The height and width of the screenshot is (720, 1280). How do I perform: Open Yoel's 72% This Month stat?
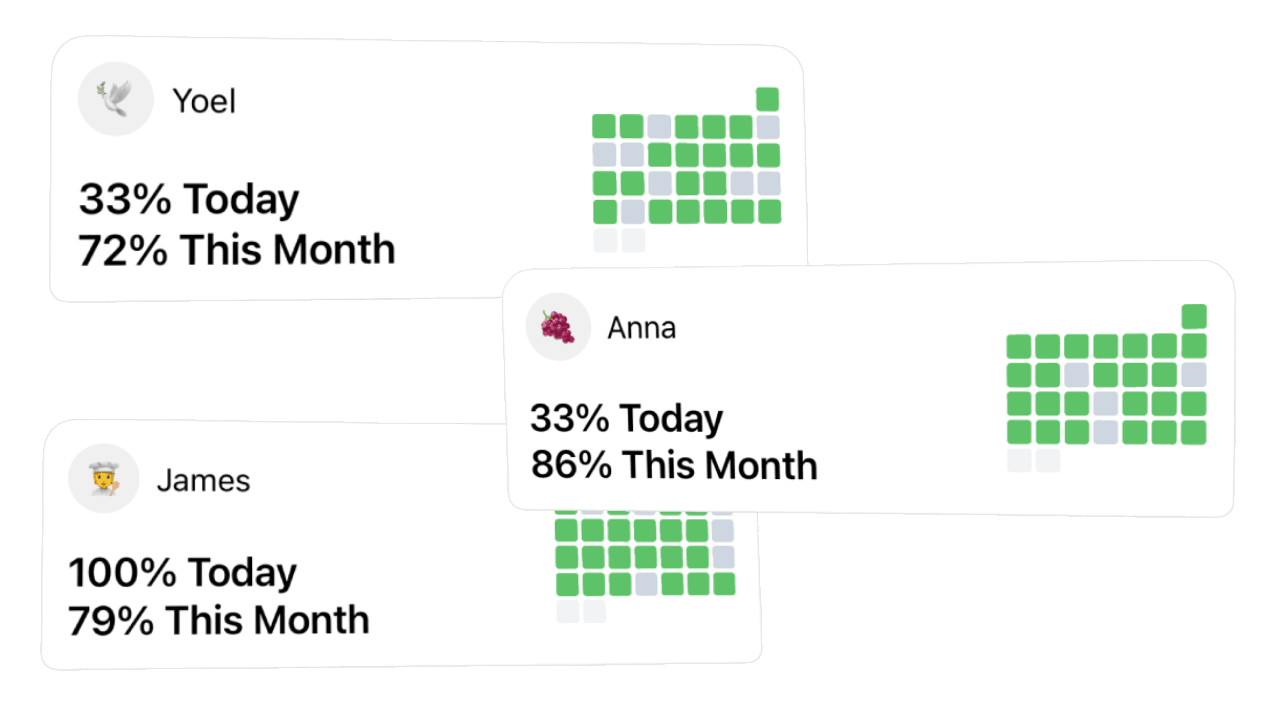(x=237, y=249)
